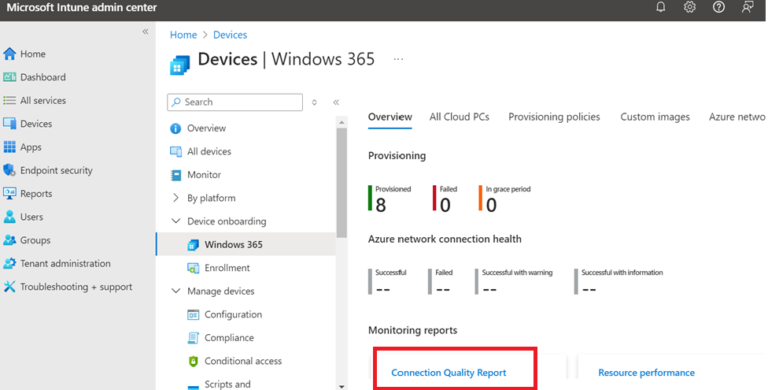768x390 pixels.
Task: Click the Devices menu scrollbar thumb
Action: click(342, 182)
